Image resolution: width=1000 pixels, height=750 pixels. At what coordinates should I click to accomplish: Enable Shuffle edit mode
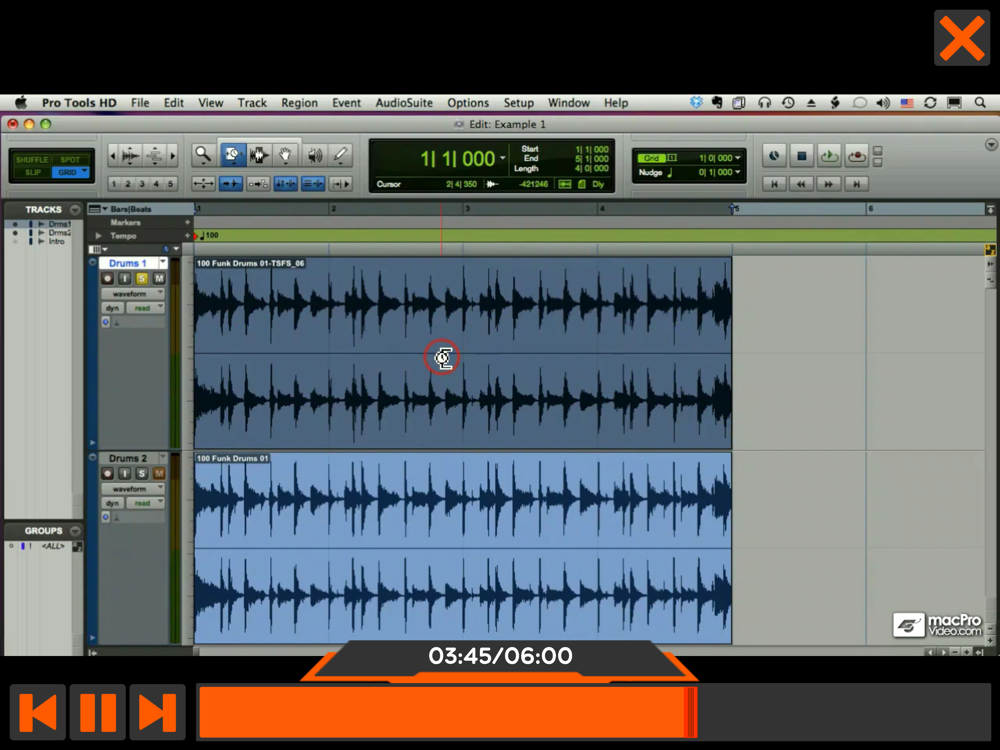coord(32,159)
